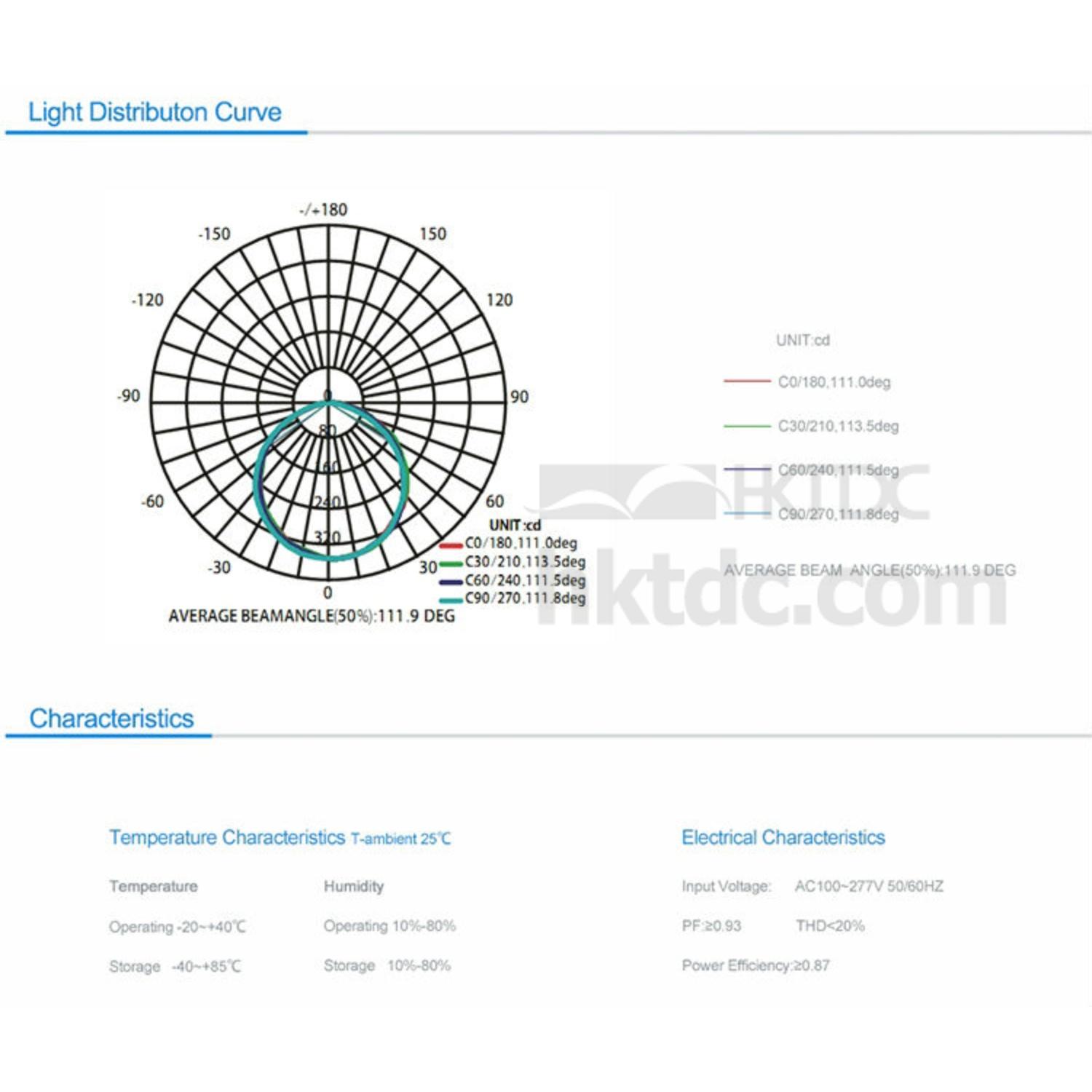Click the Temperature Characteristics subheading
The height and width of the screenshot is (1092, 1092).
227,837
